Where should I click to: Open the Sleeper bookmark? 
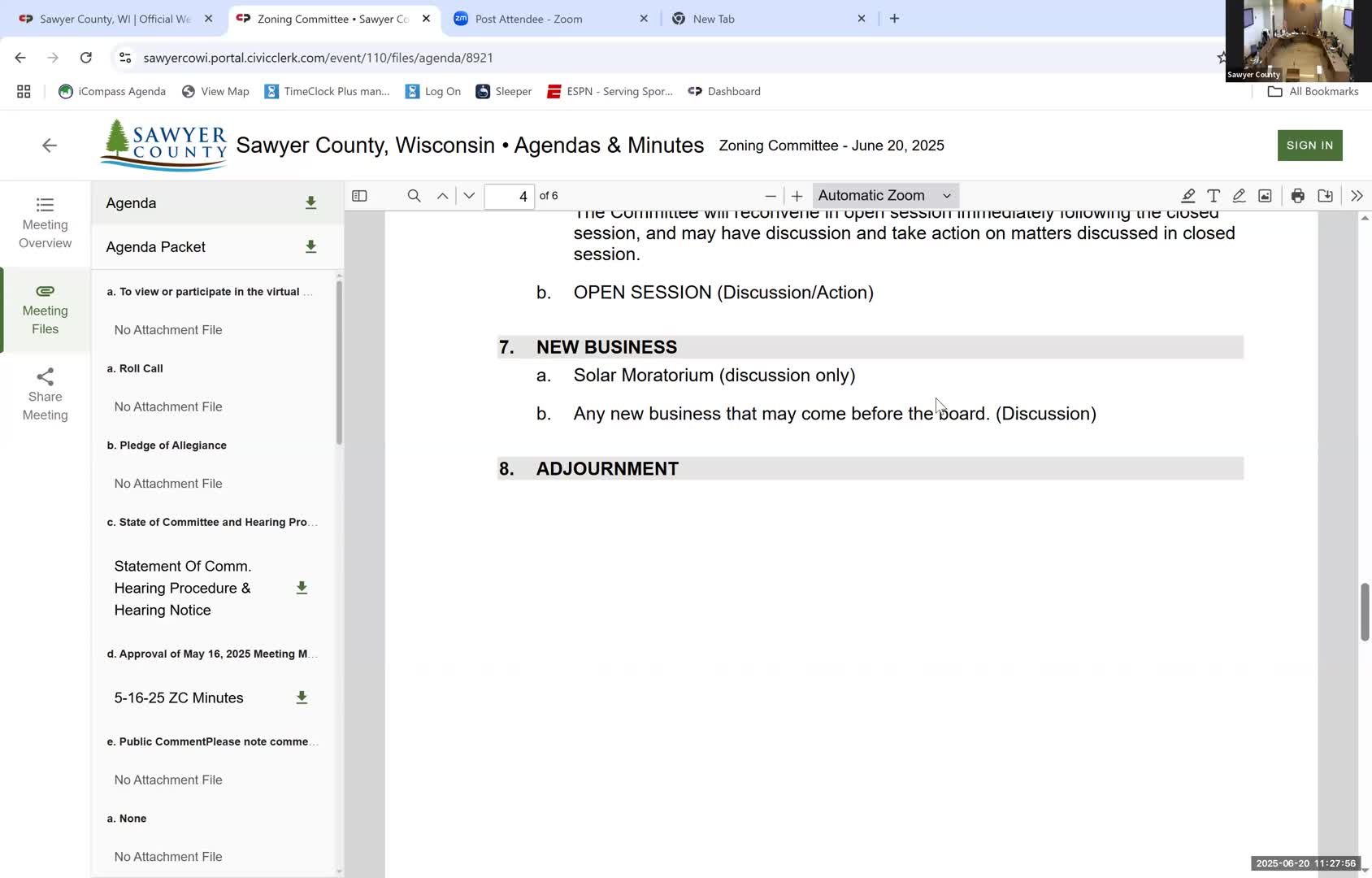(x=504, y=92)
